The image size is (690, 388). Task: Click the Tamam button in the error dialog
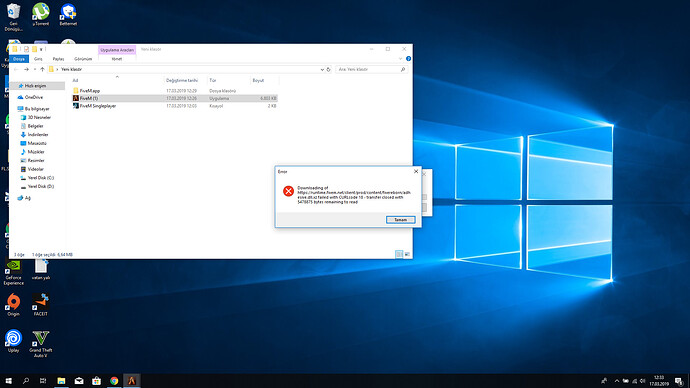(x=400, y=220)
